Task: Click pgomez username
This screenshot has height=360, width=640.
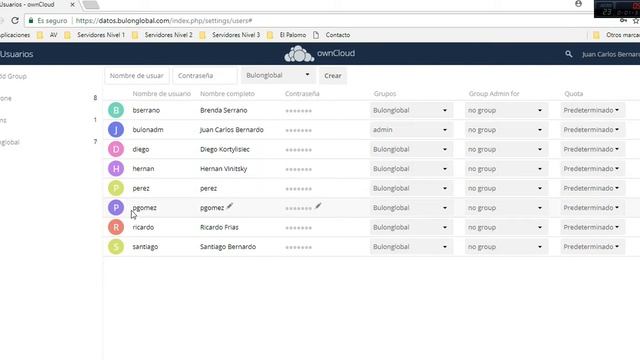Action: click(144, 208)
